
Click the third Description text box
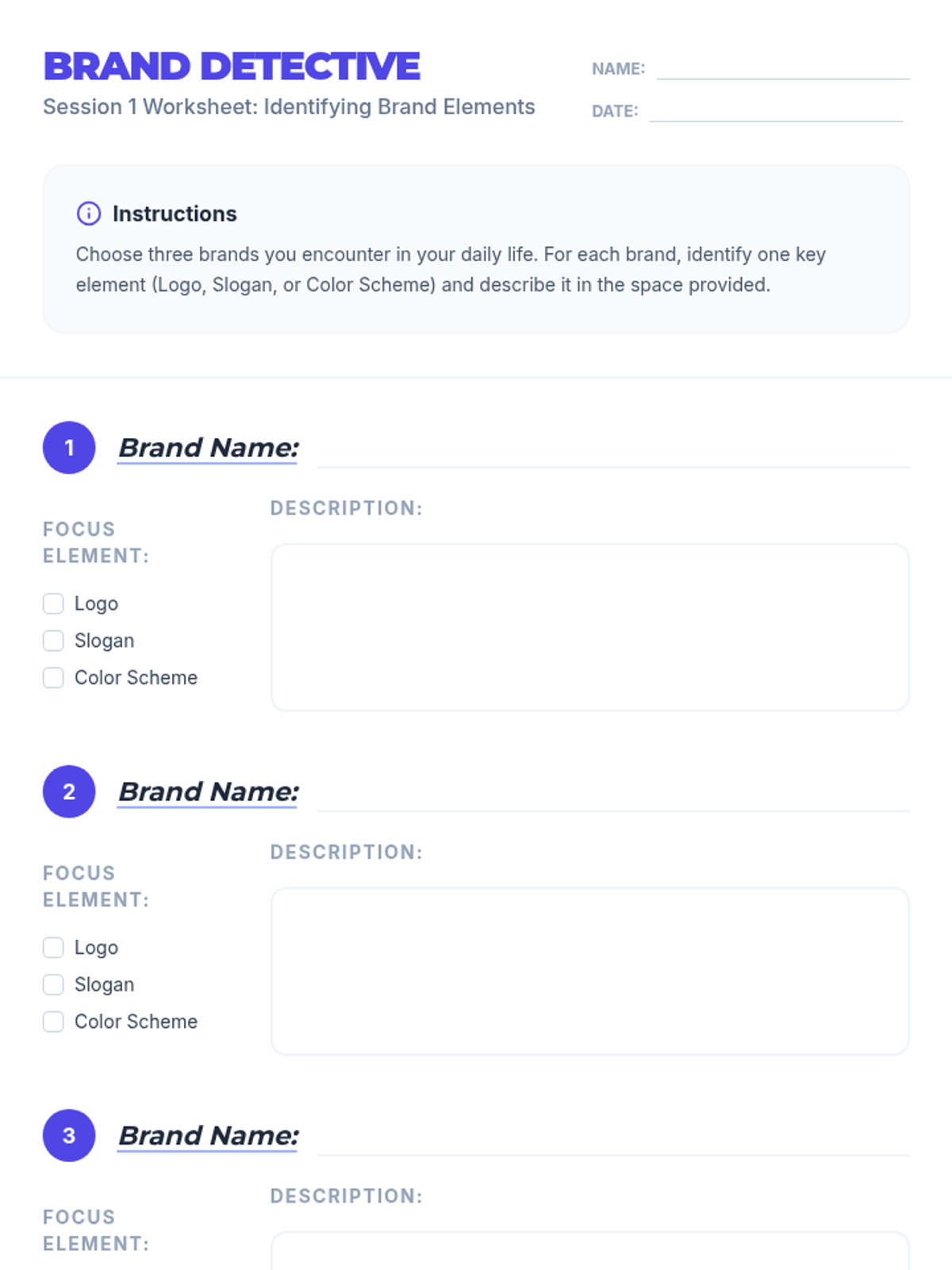coord(589,1252)
